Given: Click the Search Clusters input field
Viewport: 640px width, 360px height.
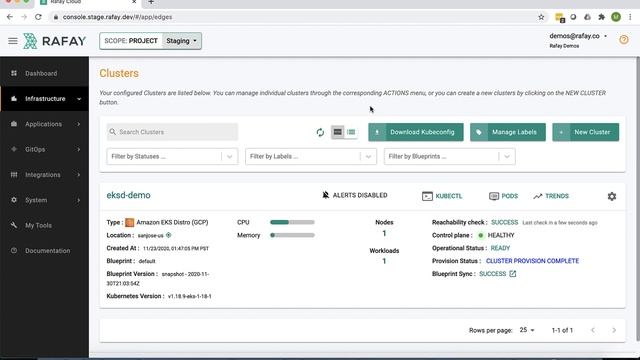Looking at the screenshot, I should tap(172, 132).
